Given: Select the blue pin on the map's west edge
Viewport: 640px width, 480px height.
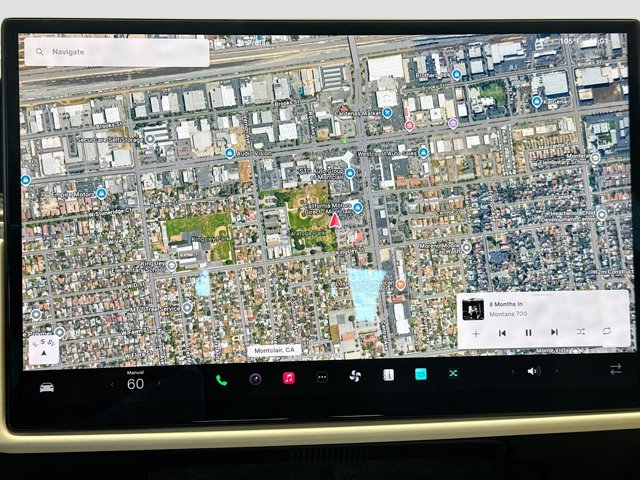Looking at the screenshot, I should tap(26, 180).
